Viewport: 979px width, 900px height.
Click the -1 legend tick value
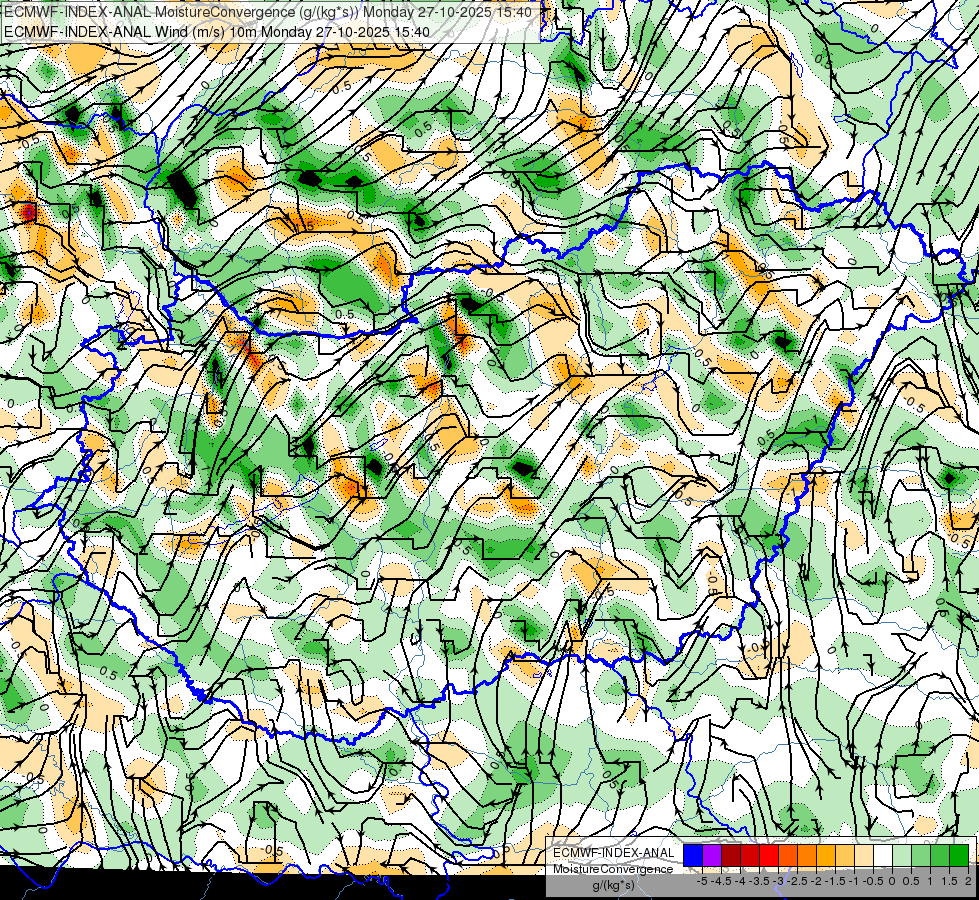point(854,881)
